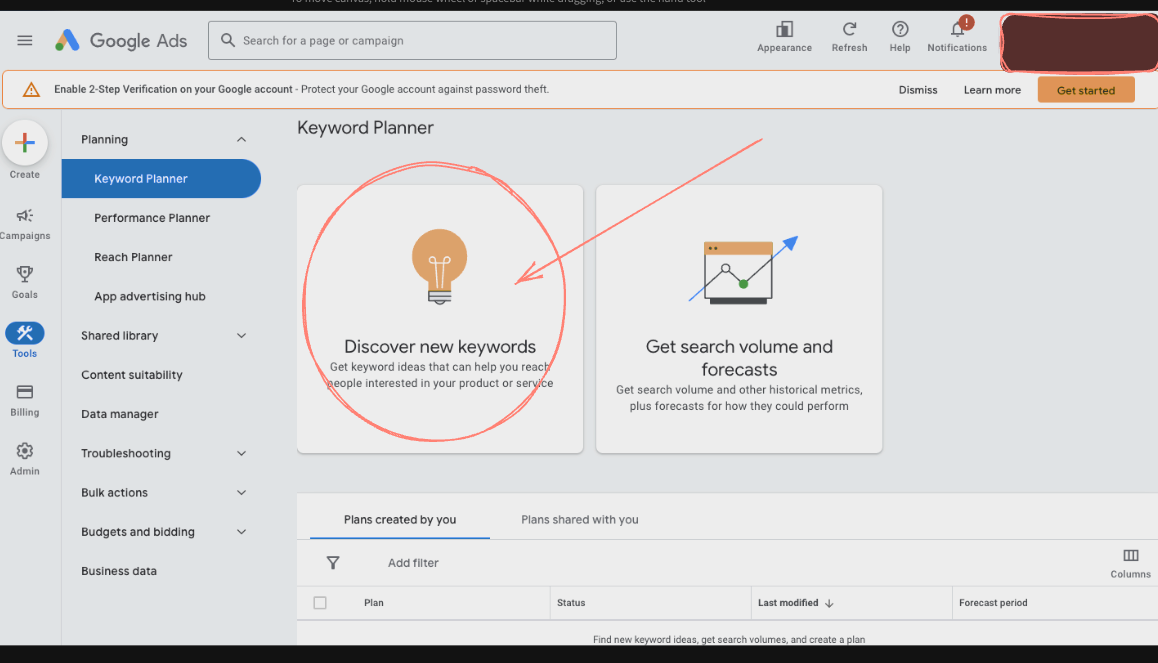The image size is (1158, 663).
Task: Collapse the Planning section
Action: 241,140
